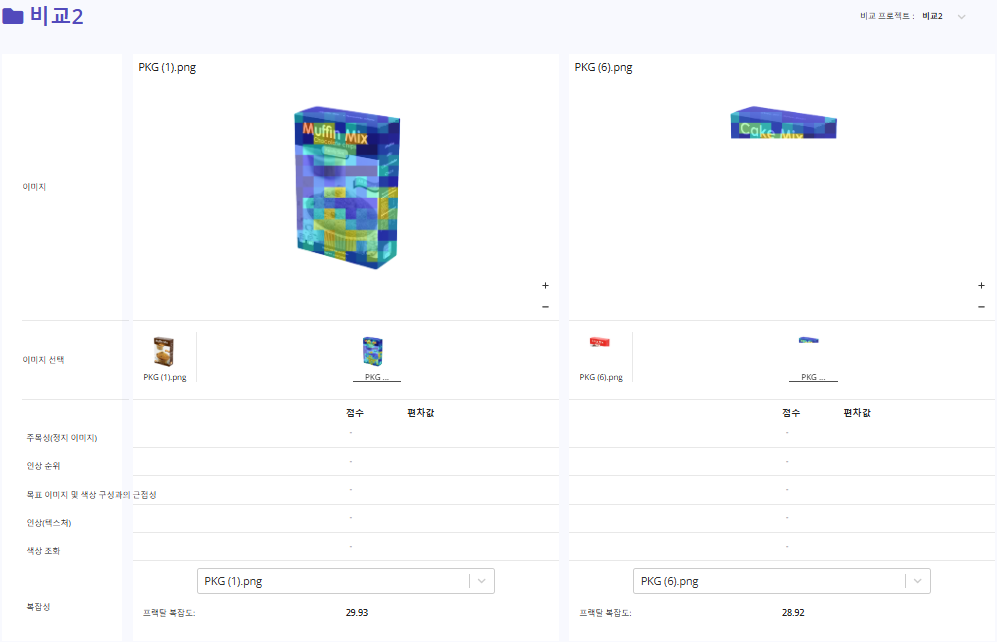Screen dimensions: 997x642
Task: Click the 이미지 row label
Action: pos(34,187)
